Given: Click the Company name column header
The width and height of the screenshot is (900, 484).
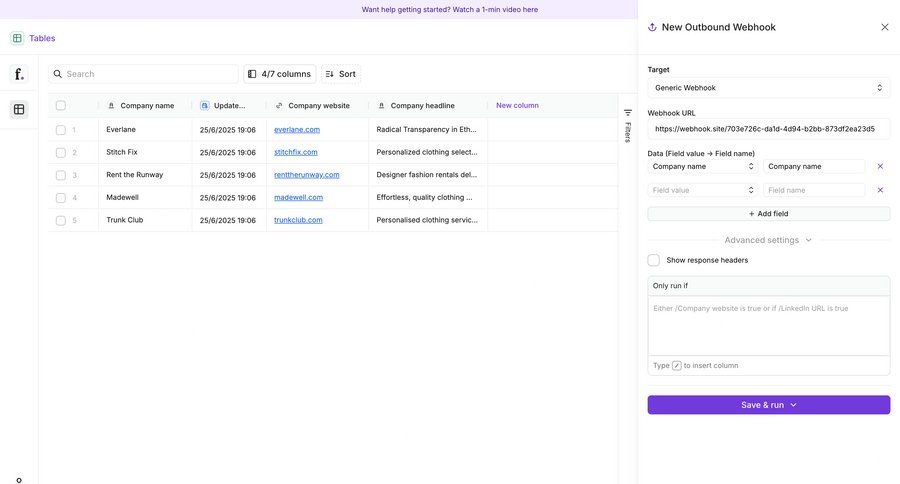Looking at the screenshot, I should [x=145, y=106].
